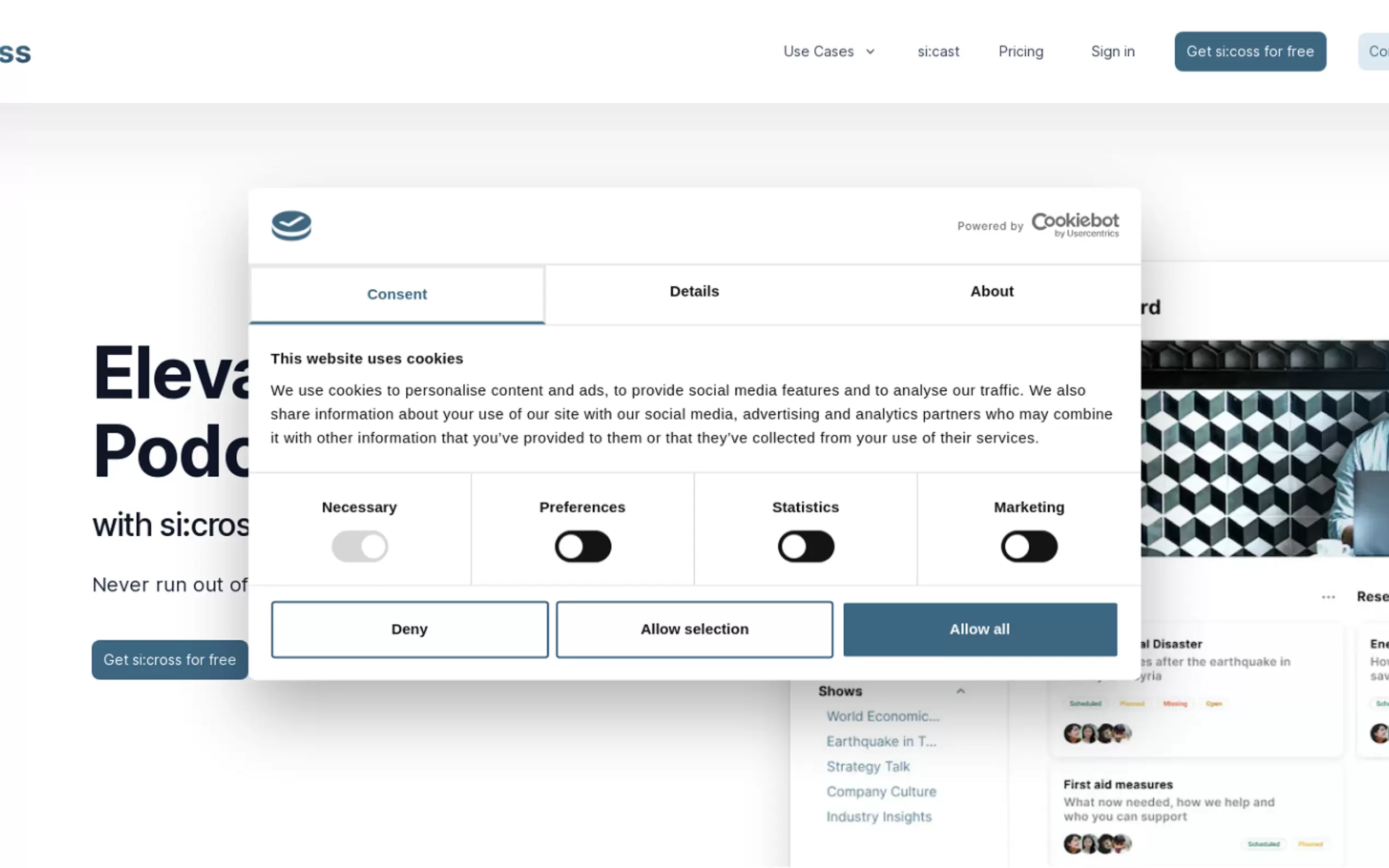1389x868 pixels.
Task: Click the yellow Open status tag
Action: click(x=1213, y=703)
